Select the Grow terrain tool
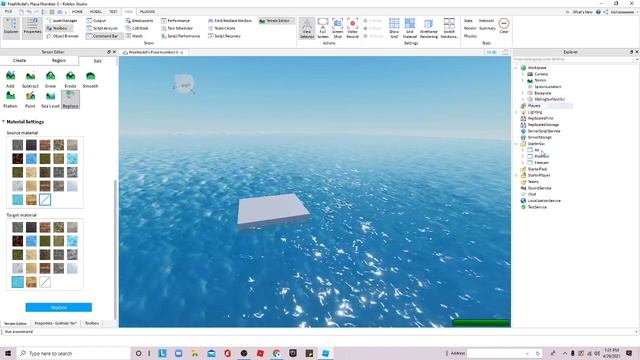Image resolution: width=640 pixels, height=360 pixels. click(x=50, y=79)
